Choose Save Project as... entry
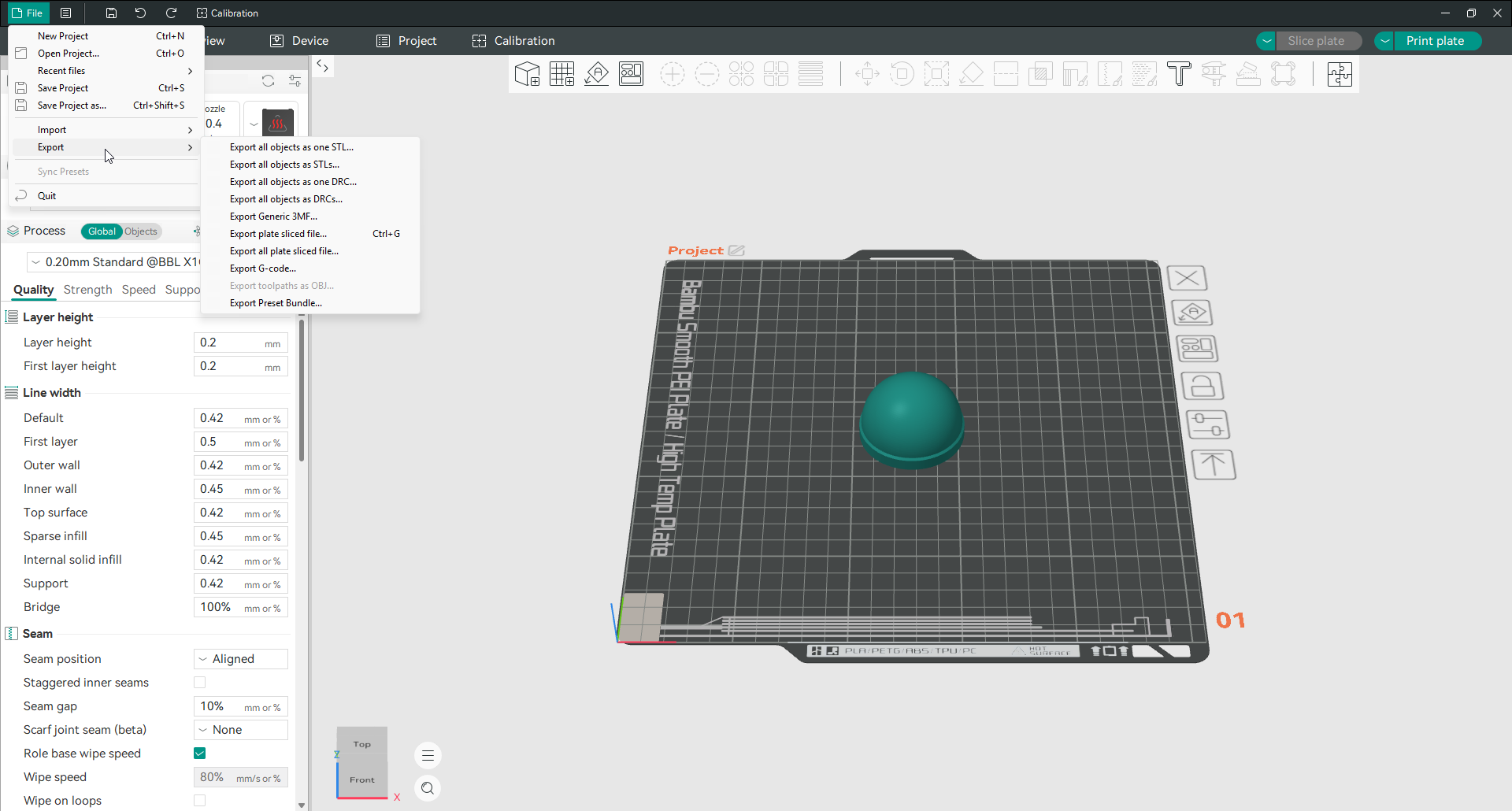1512x811 pixels. coord(106,106)
